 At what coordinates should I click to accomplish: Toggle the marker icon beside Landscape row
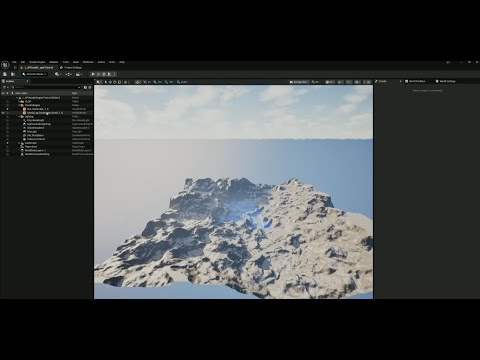point(7,143)
